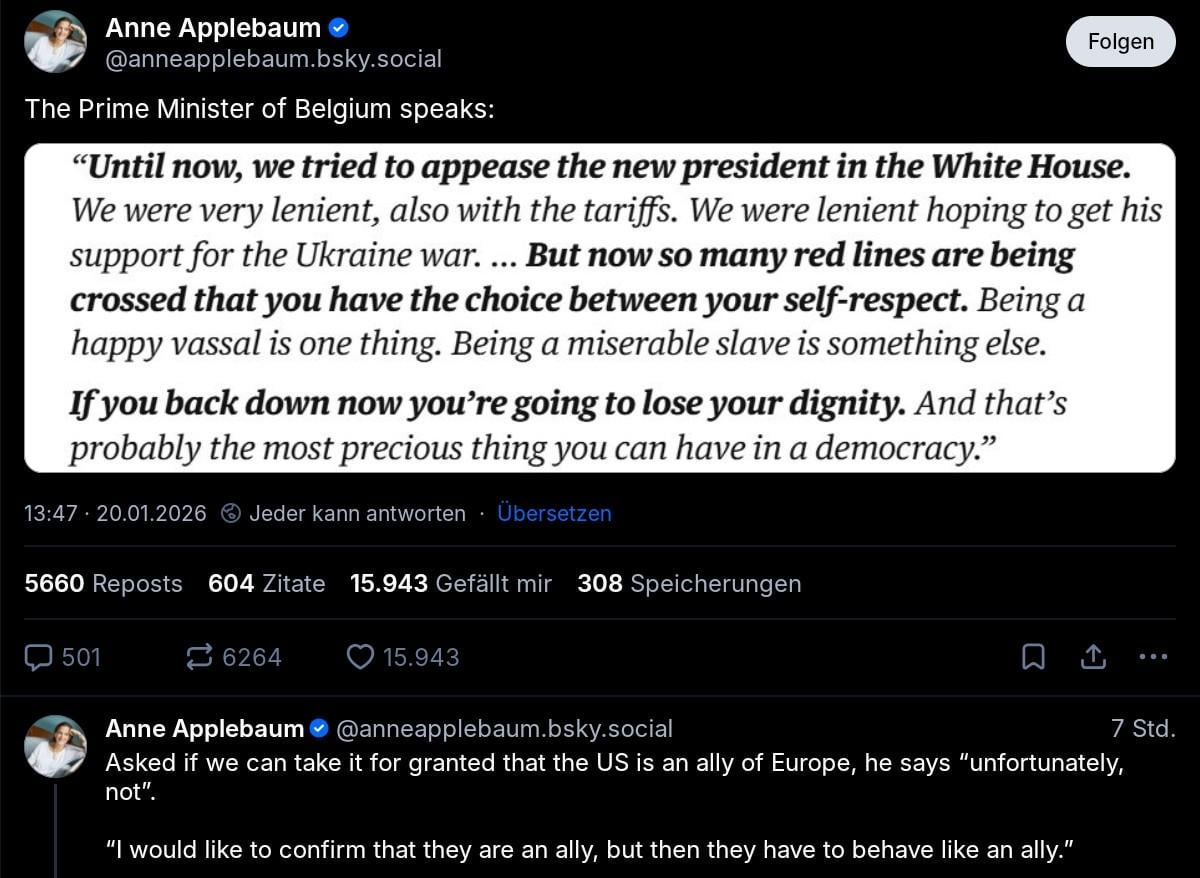Image resolution: width=1200 pixels, height=878 pixels.
Task: Open the quoted text image
Action: [599, 307]
